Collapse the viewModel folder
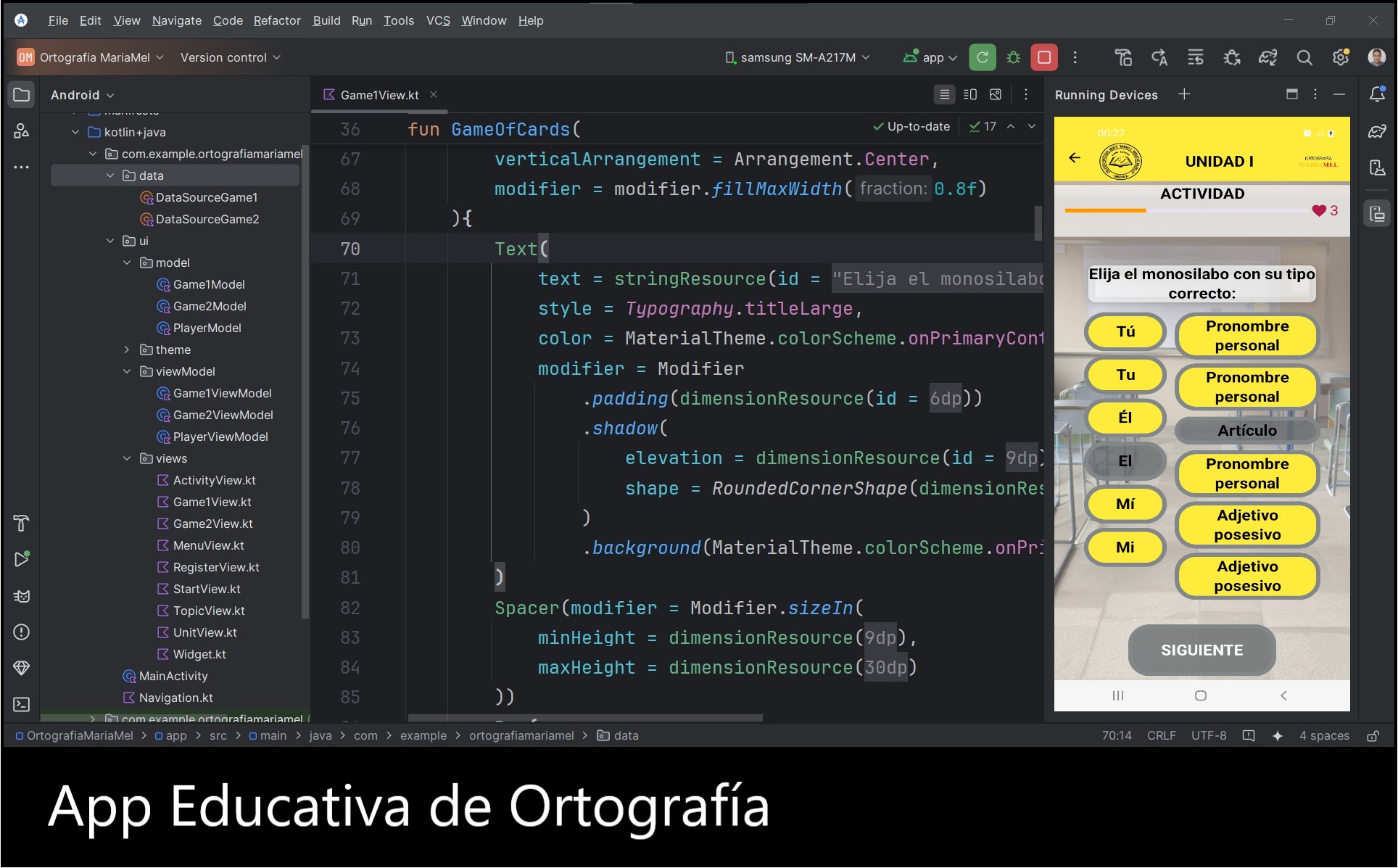 (x=127, y=371)
